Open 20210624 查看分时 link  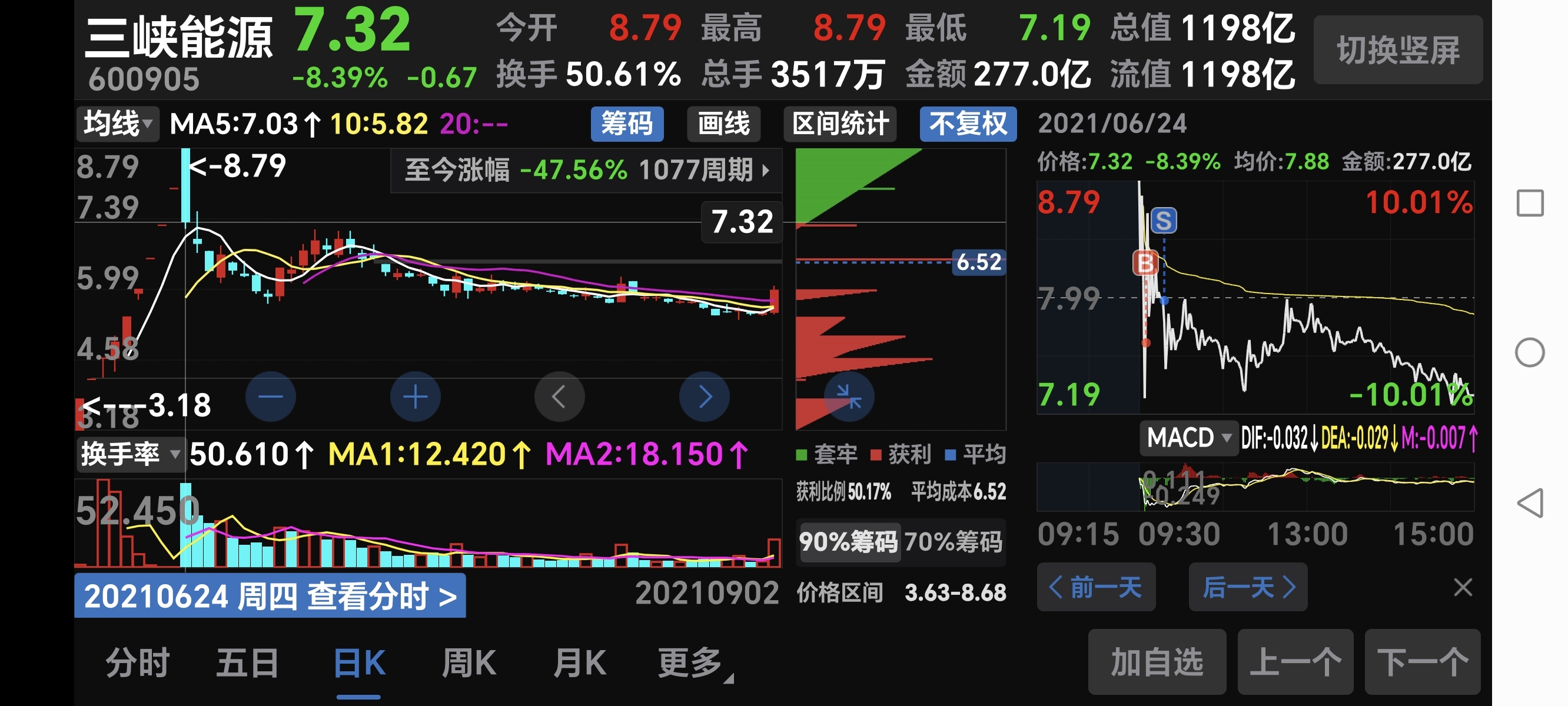(270, 596)
